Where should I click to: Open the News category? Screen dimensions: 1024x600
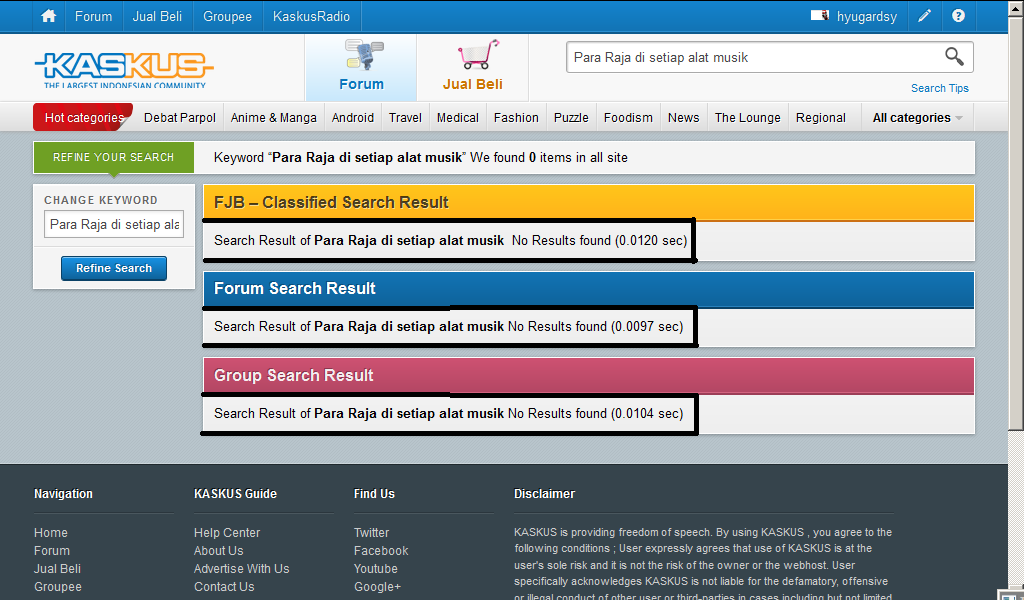click(684, 118)
